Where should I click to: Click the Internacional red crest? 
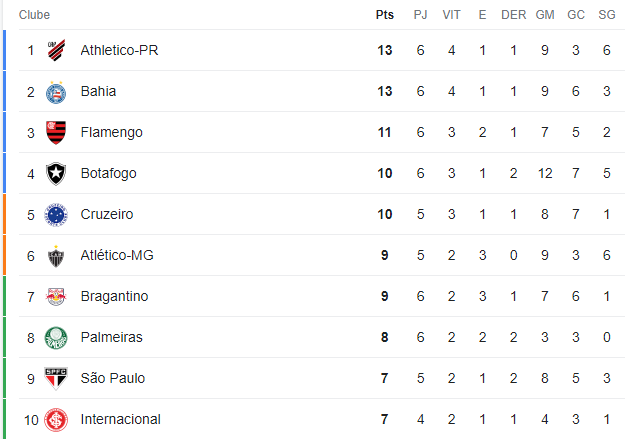click(56, 419)
